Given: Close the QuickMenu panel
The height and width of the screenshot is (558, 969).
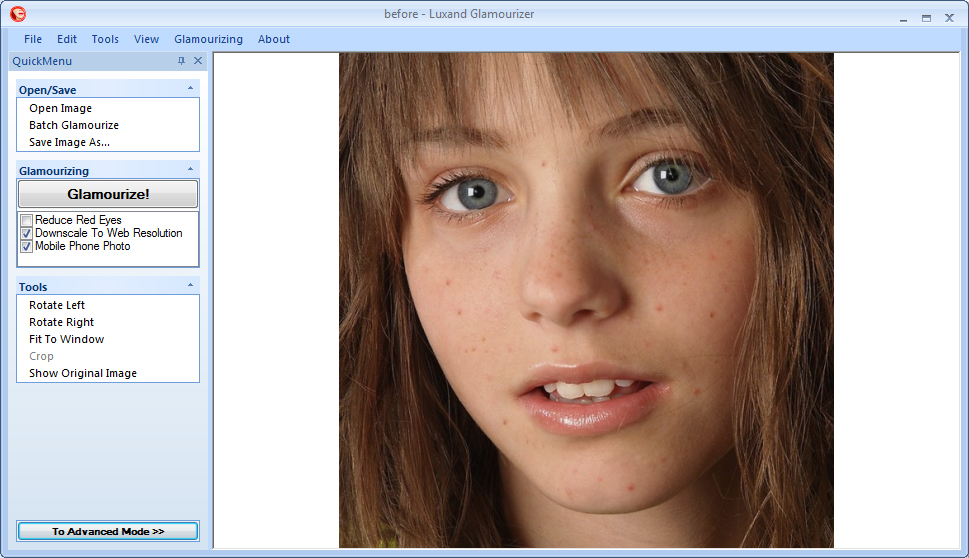Looking at the screenshot, I should 197,61.
